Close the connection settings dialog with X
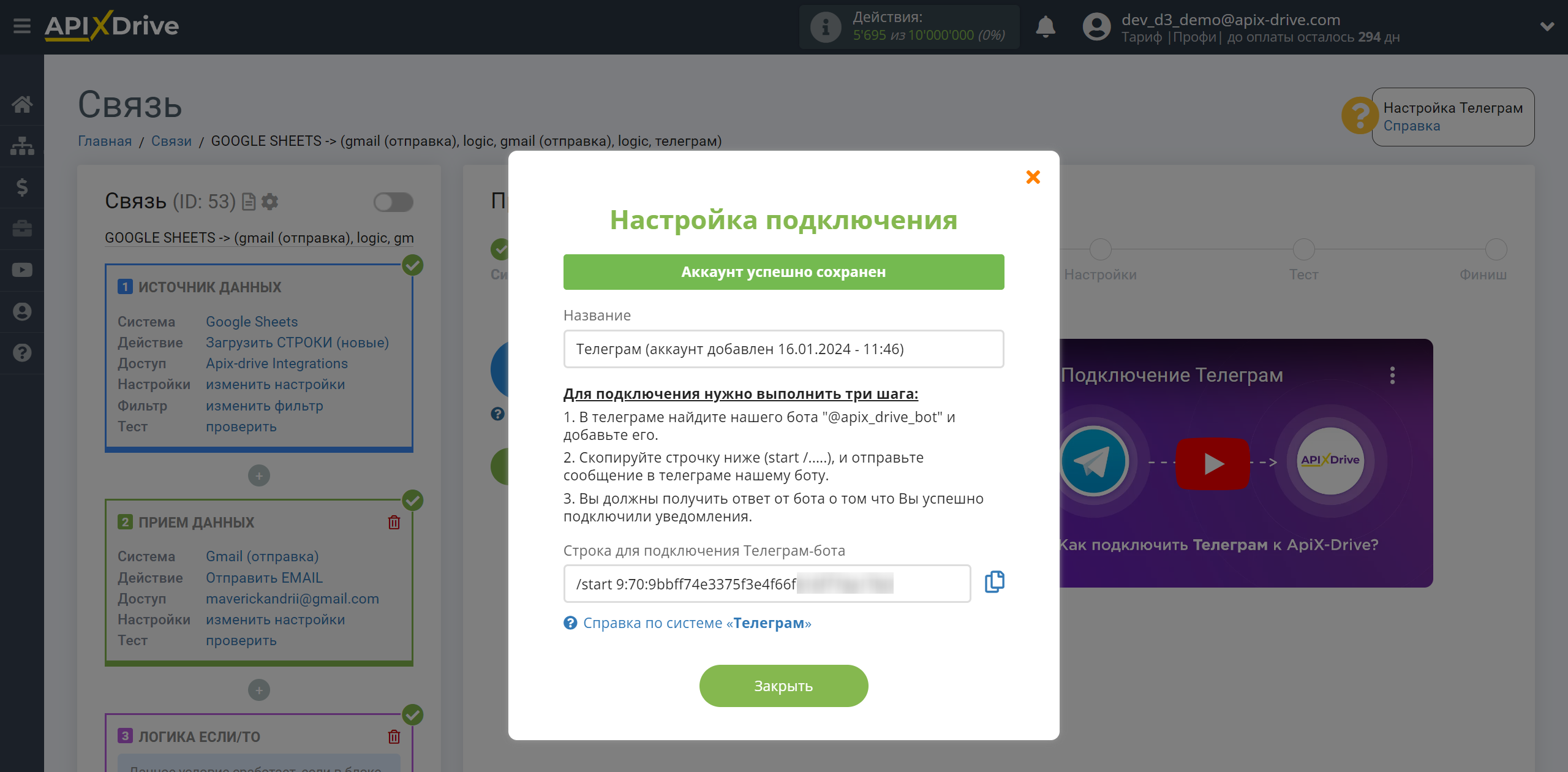Screen dimensions: 1568x772 1033,177
